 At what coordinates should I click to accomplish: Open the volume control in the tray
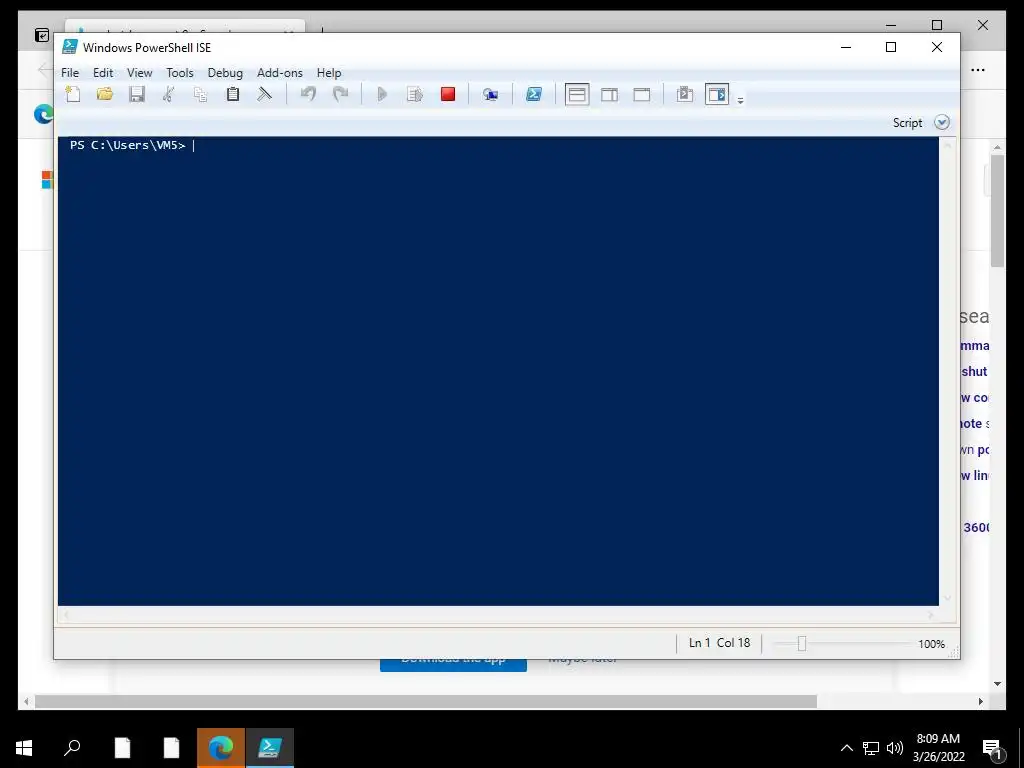point(895,748)
